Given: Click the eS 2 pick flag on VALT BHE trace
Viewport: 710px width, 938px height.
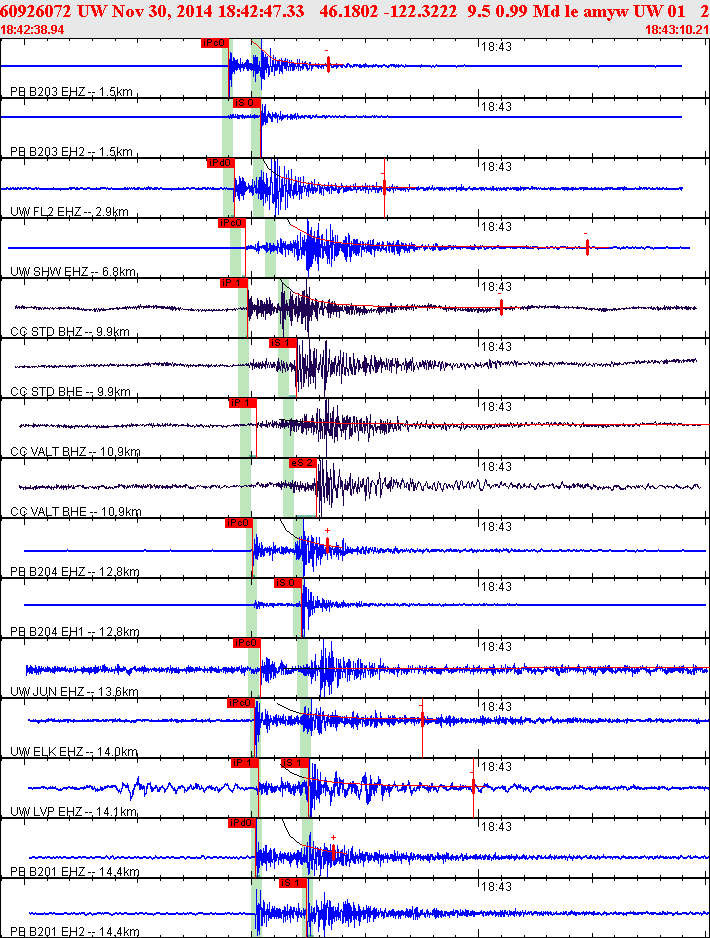Looking at the screenshot, I should pos(303,463).
